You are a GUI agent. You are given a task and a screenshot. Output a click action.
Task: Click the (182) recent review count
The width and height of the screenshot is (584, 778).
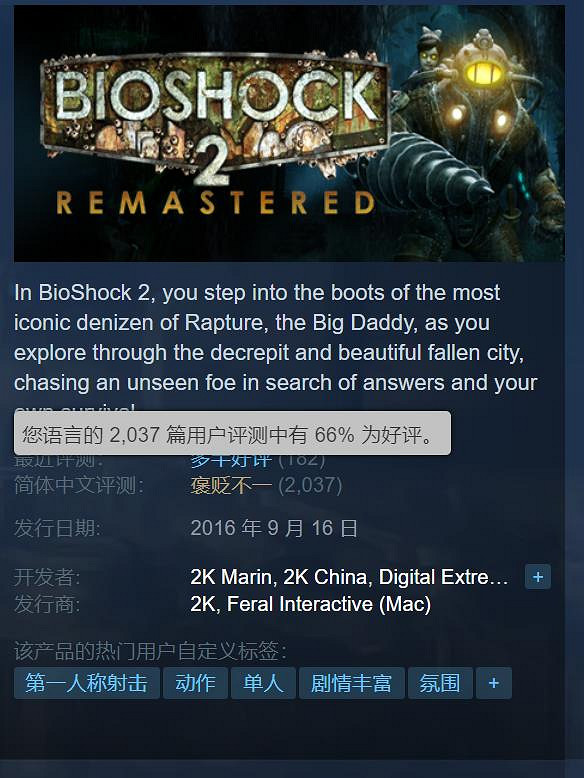[x=302, y=461]
